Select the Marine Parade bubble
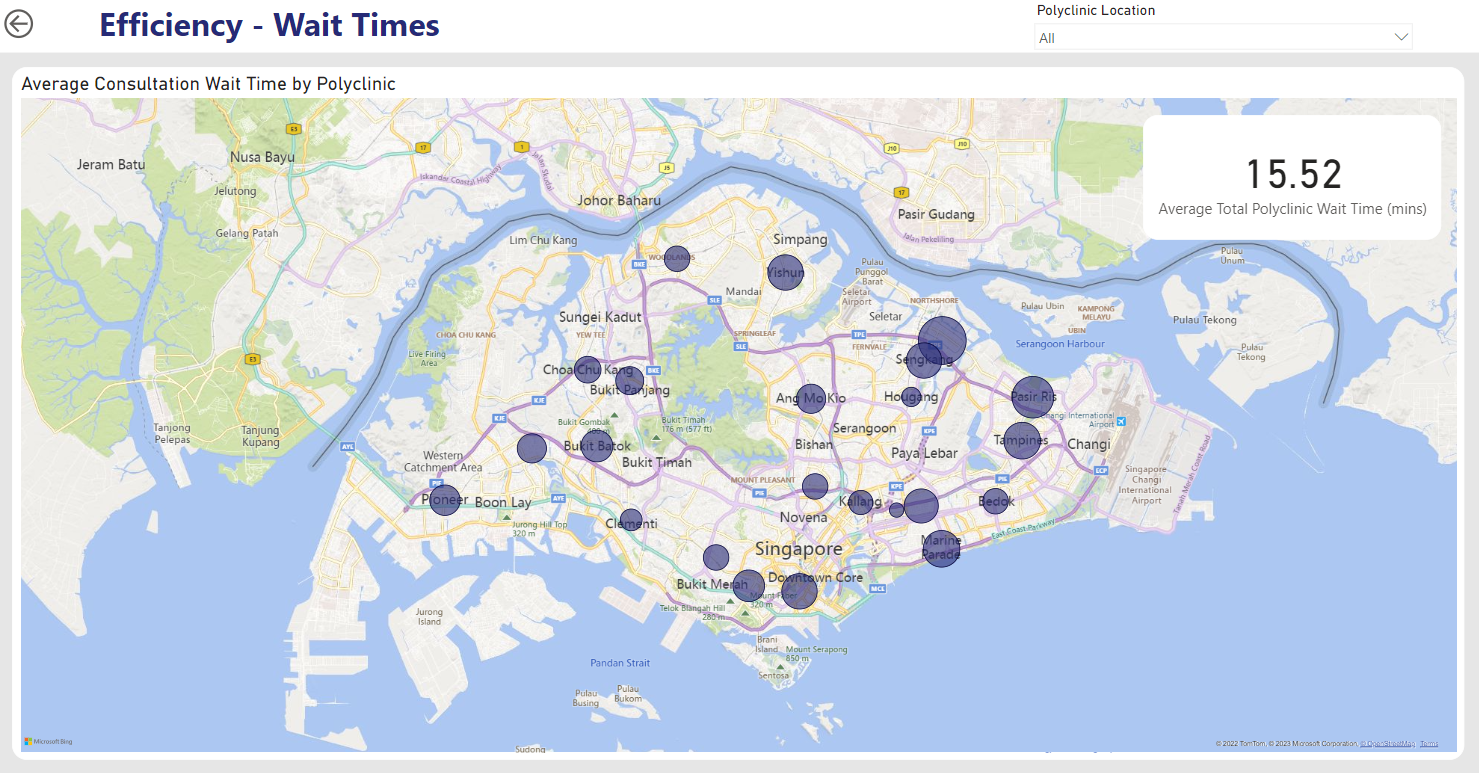The width and height of the screenshot is (1479, 773). [x=941, y=548]
